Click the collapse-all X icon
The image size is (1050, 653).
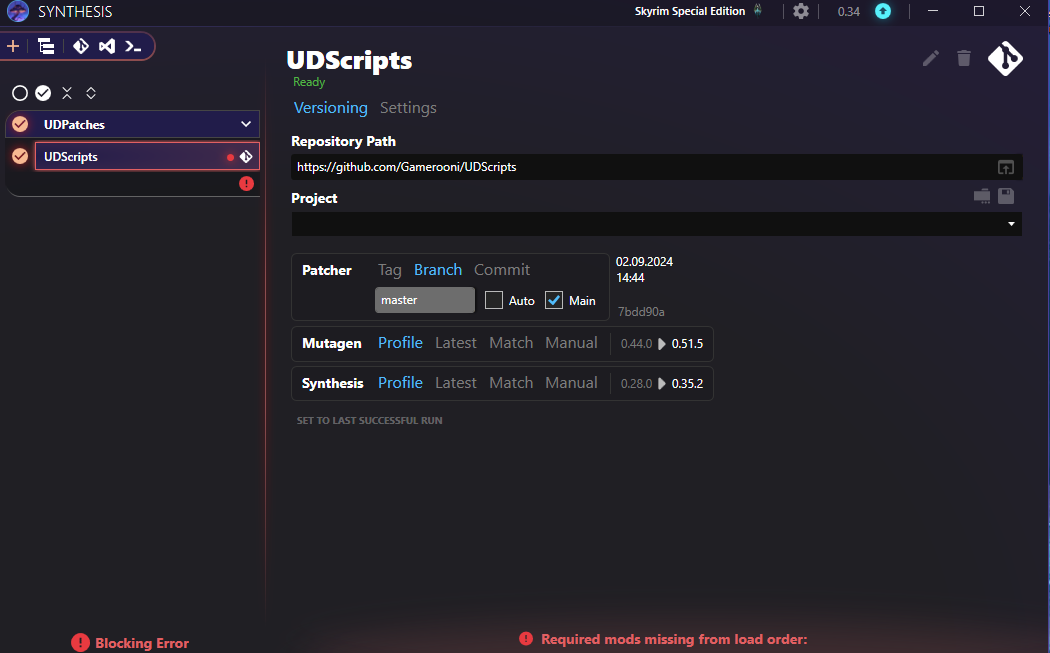pyautogui.click(x=67, y=93)
